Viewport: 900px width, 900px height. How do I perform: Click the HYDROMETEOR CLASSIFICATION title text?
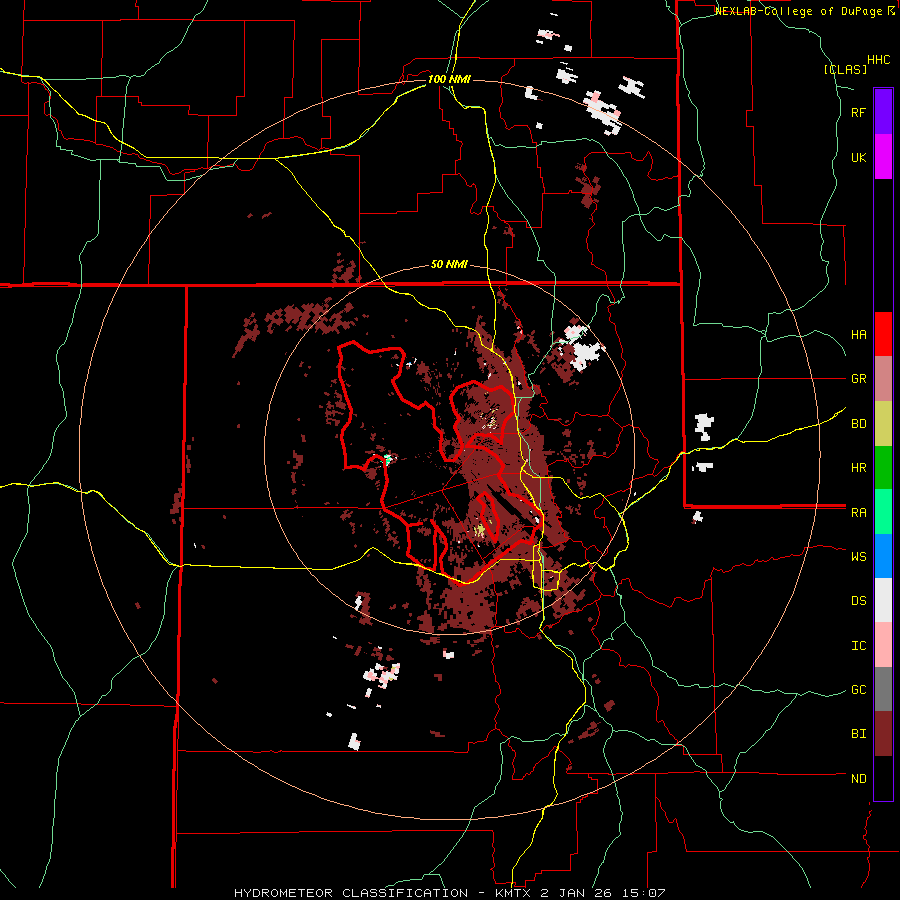351,893
